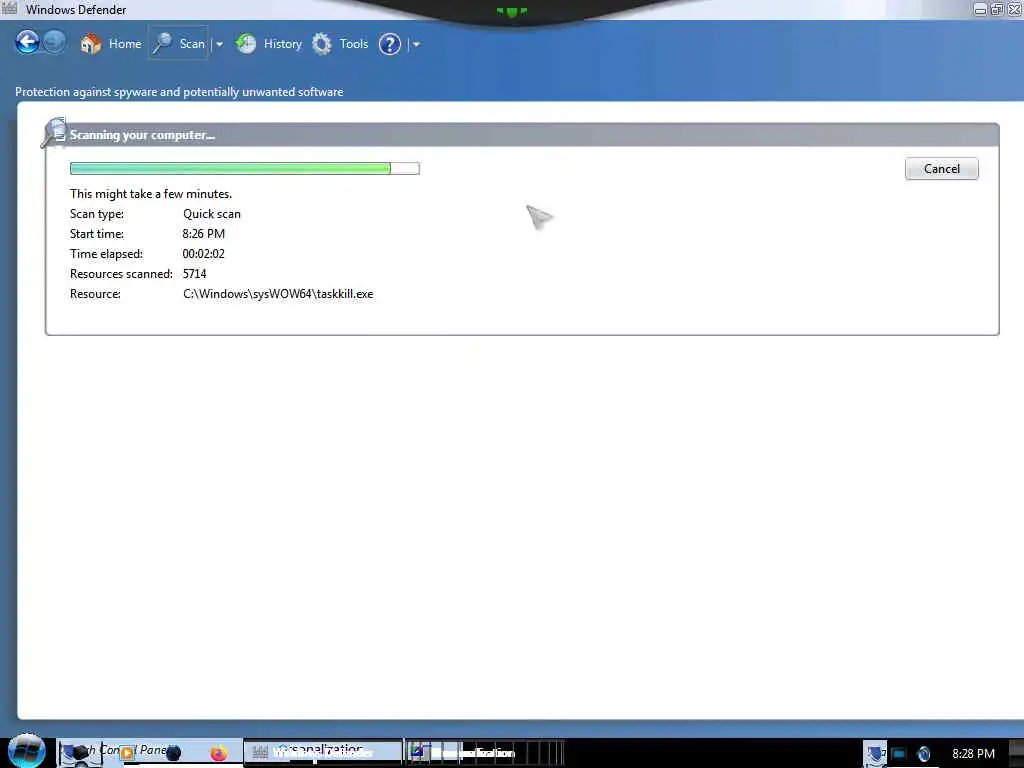1024x768 pixels.
Task: Click the 'Protection against spyware' tagline text
Action: click(179, 92)
